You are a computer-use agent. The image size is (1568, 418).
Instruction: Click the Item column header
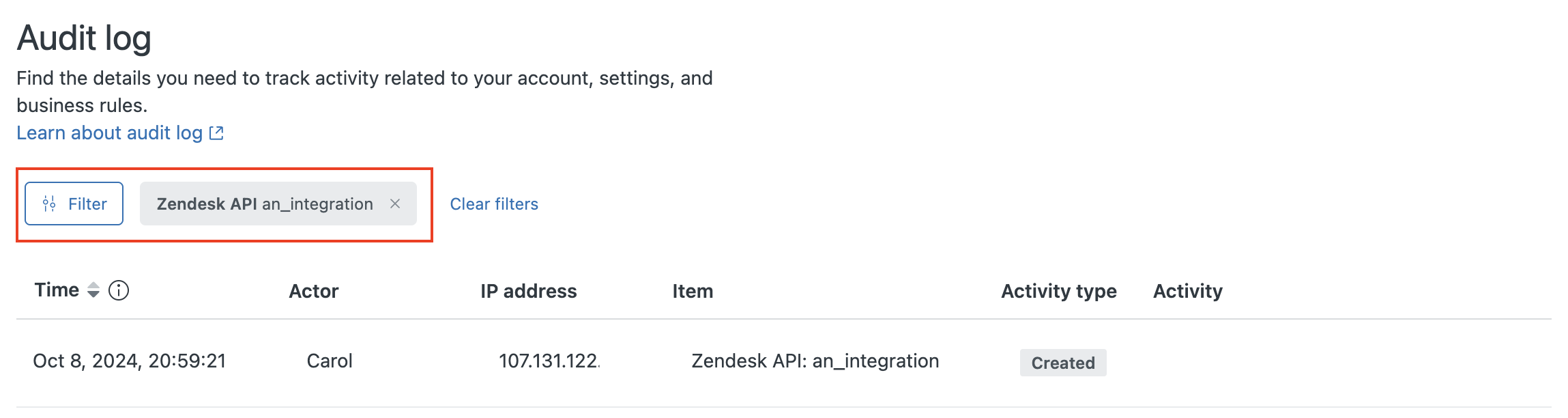click(x=693, y=291)
